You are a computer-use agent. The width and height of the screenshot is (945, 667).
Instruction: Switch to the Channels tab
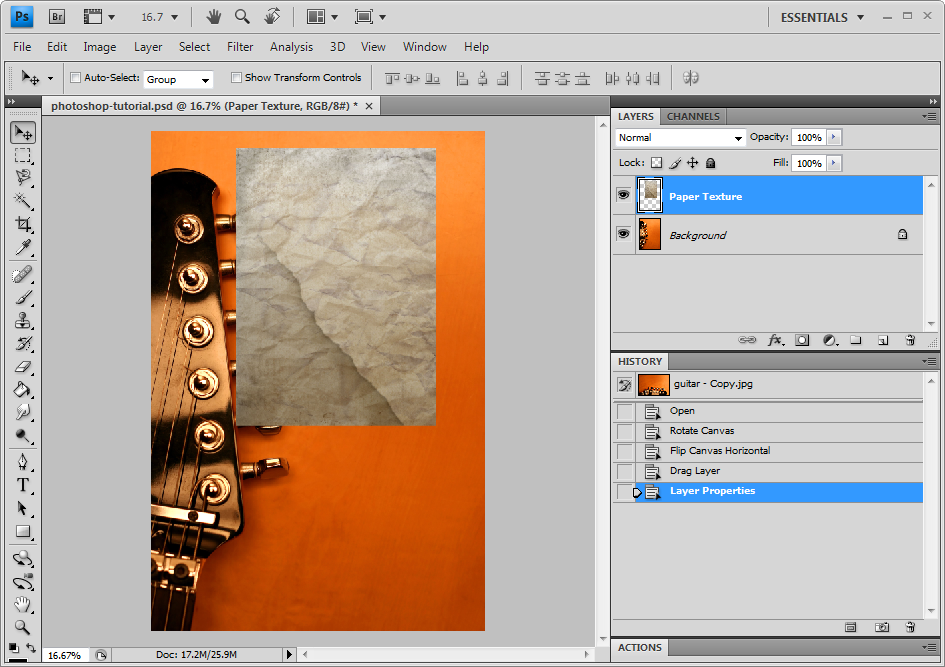(693, 116)
